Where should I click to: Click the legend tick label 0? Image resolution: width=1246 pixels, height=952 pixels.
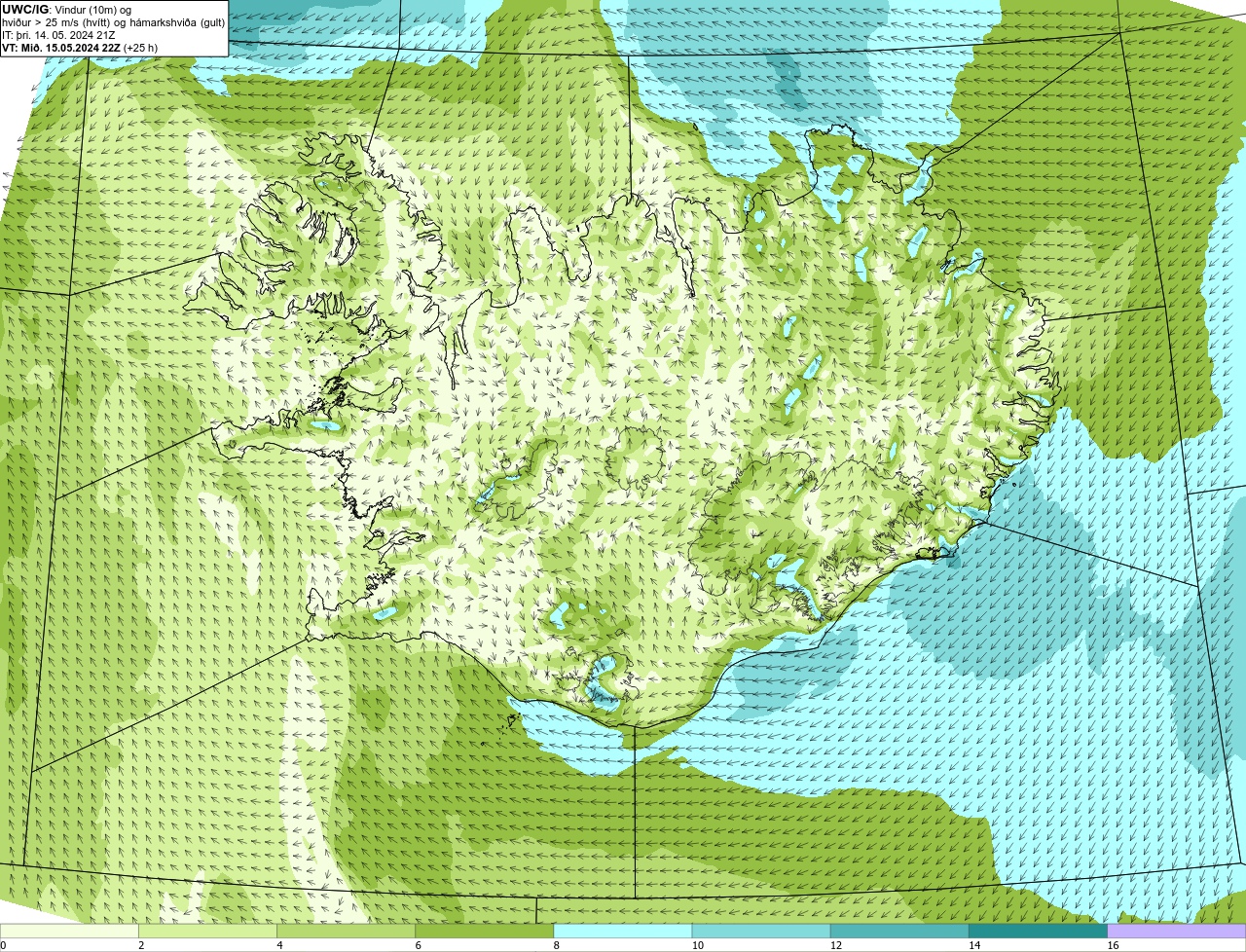[x=3, y=945]
